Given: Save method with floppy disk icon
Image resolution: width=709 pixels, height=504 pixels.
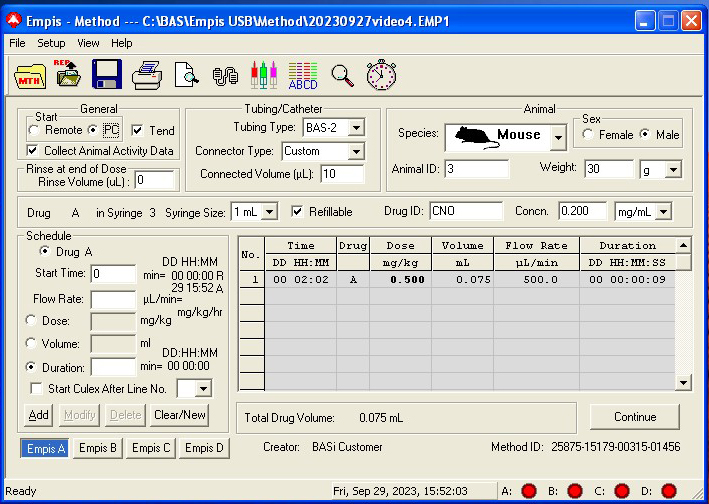Looking at the screenshot, I should 106,74.
